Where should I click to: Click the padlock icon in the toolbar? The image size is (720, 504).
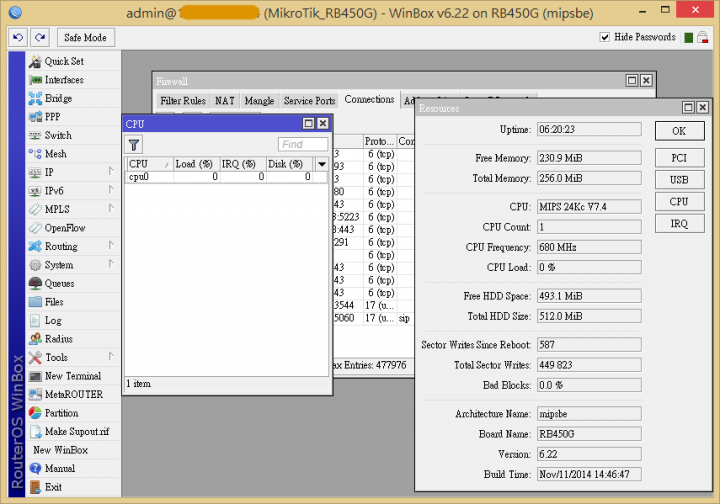pyautogui.click(x=702, y=37)
